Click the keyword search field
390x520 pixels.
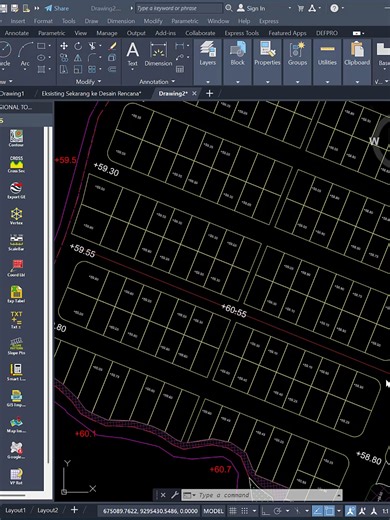(179, 8)
